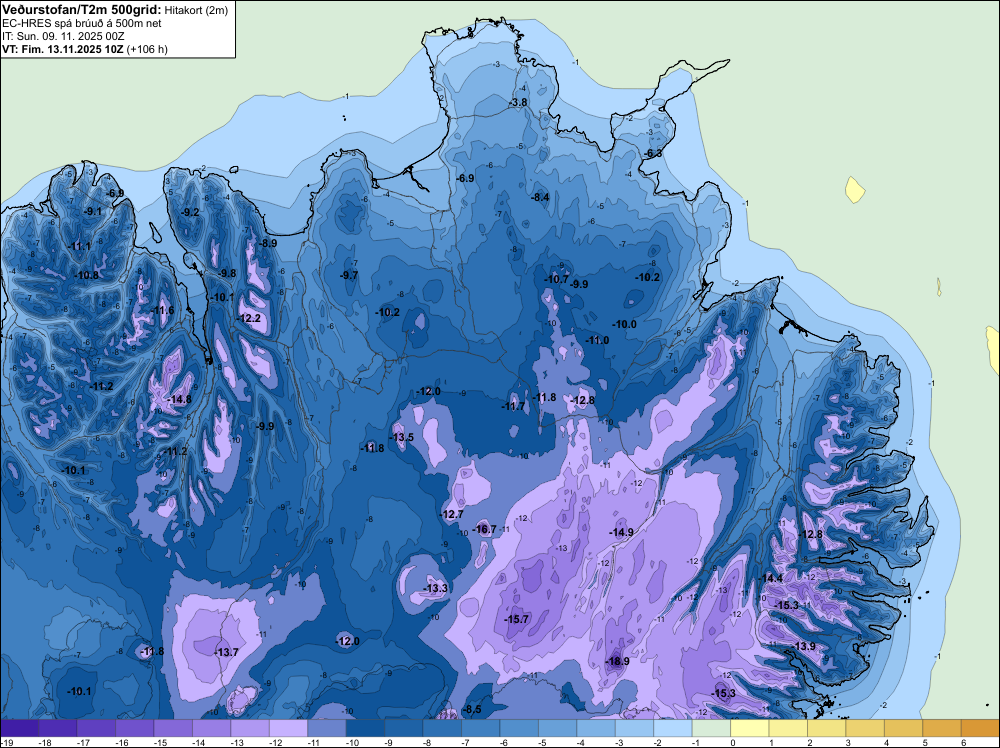Click the -11.0 temperature value
Viewport: 1000px width, 748px height.
point(598,341)
